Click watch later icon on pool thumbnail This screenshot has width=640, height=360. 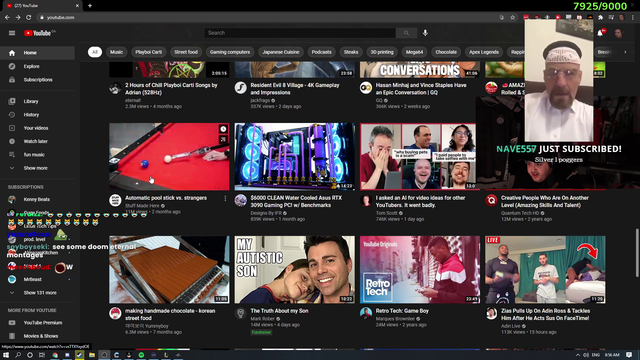pyautogui.click(x=223, y=129)
